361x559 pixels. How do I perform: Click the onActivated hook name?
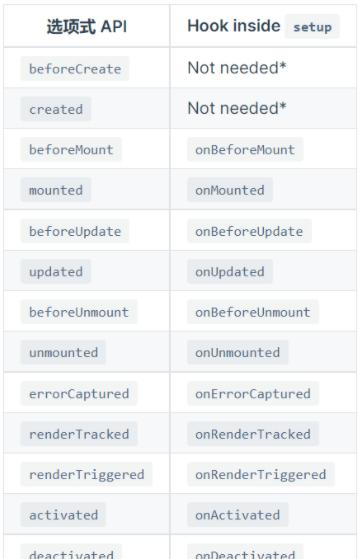238,515
